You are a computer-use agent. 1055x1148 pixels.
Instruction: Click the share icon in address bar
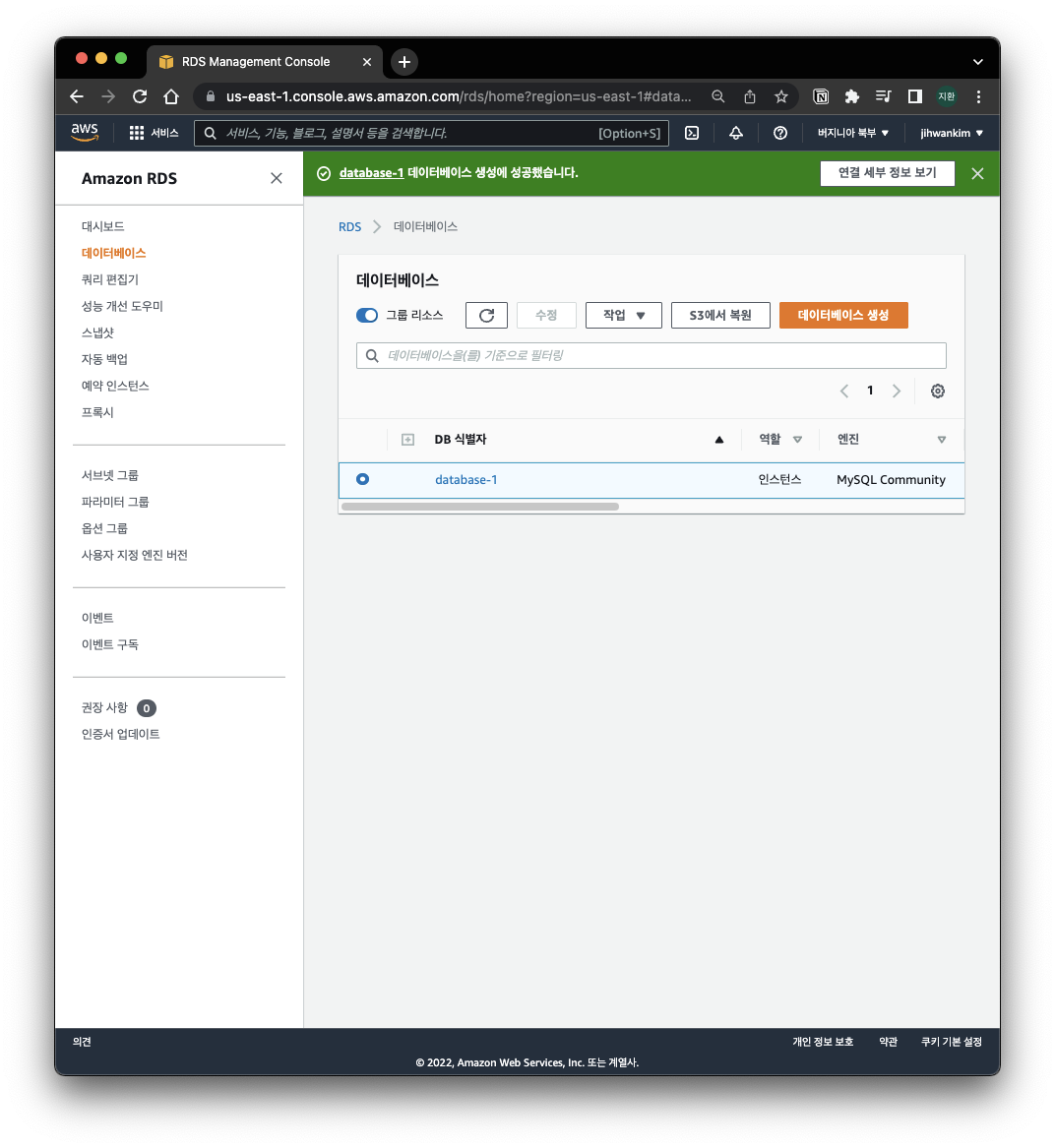point(750,96)
